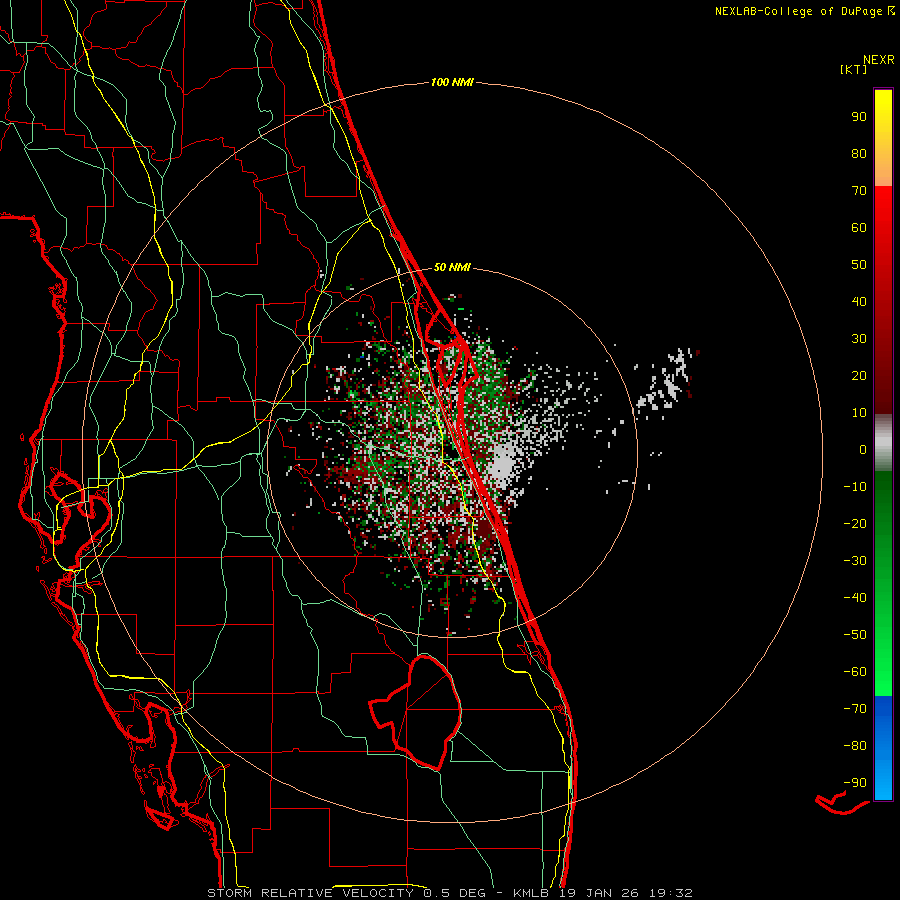900x900 pixels.
Task: Click the blue segment of velocity color bar
Action: tap(883, 748)
